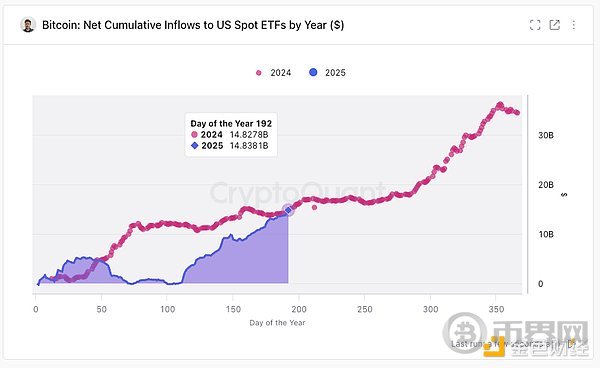
Task: Select the highlighted day 192 data marker
Action: click(x=288, y=210)
